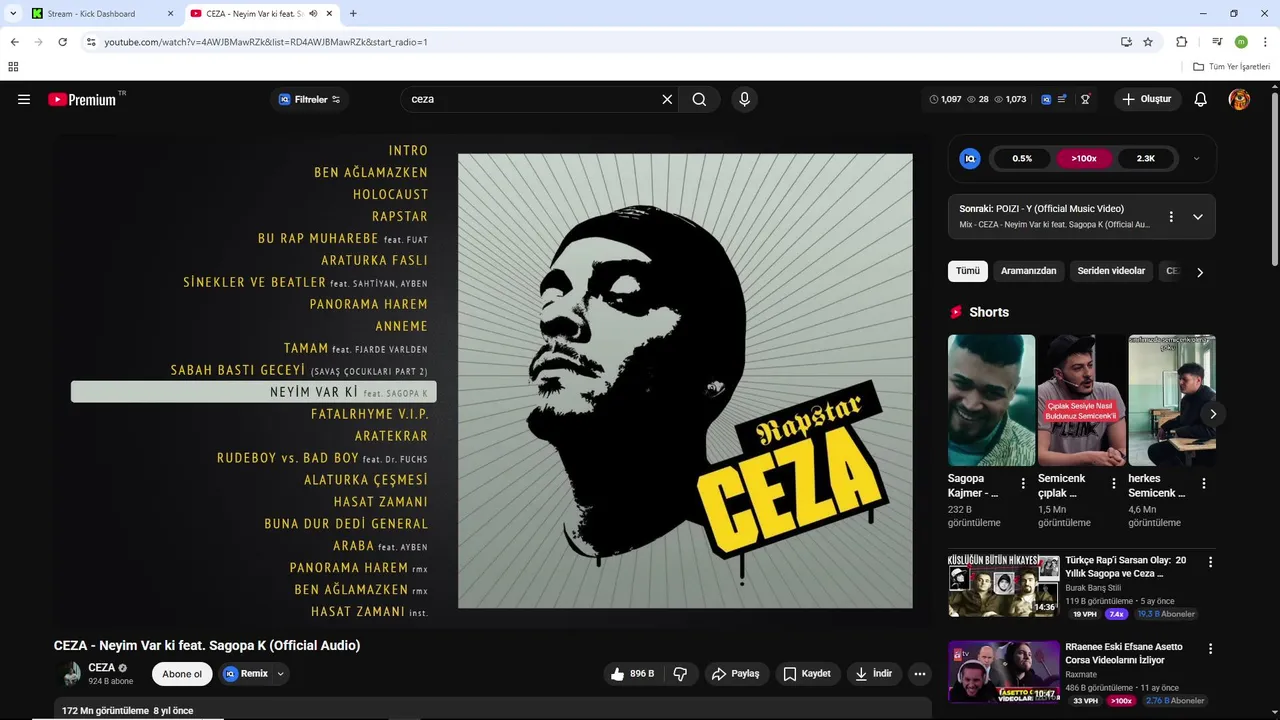
Task: Open the CEZA channel name link
Action: 101,668
